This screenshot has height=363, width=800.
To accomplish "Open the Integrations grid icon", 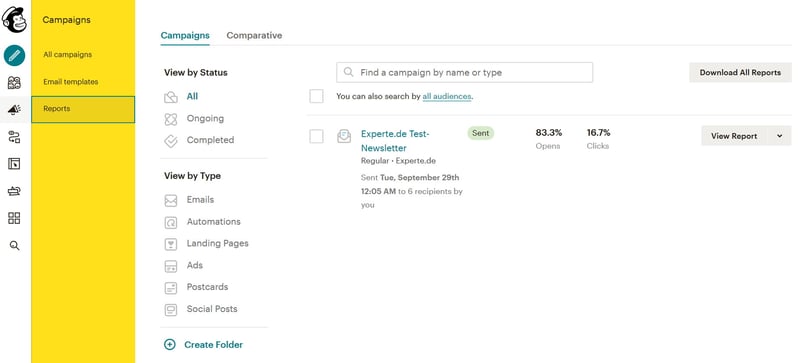I will click(14, 219).
